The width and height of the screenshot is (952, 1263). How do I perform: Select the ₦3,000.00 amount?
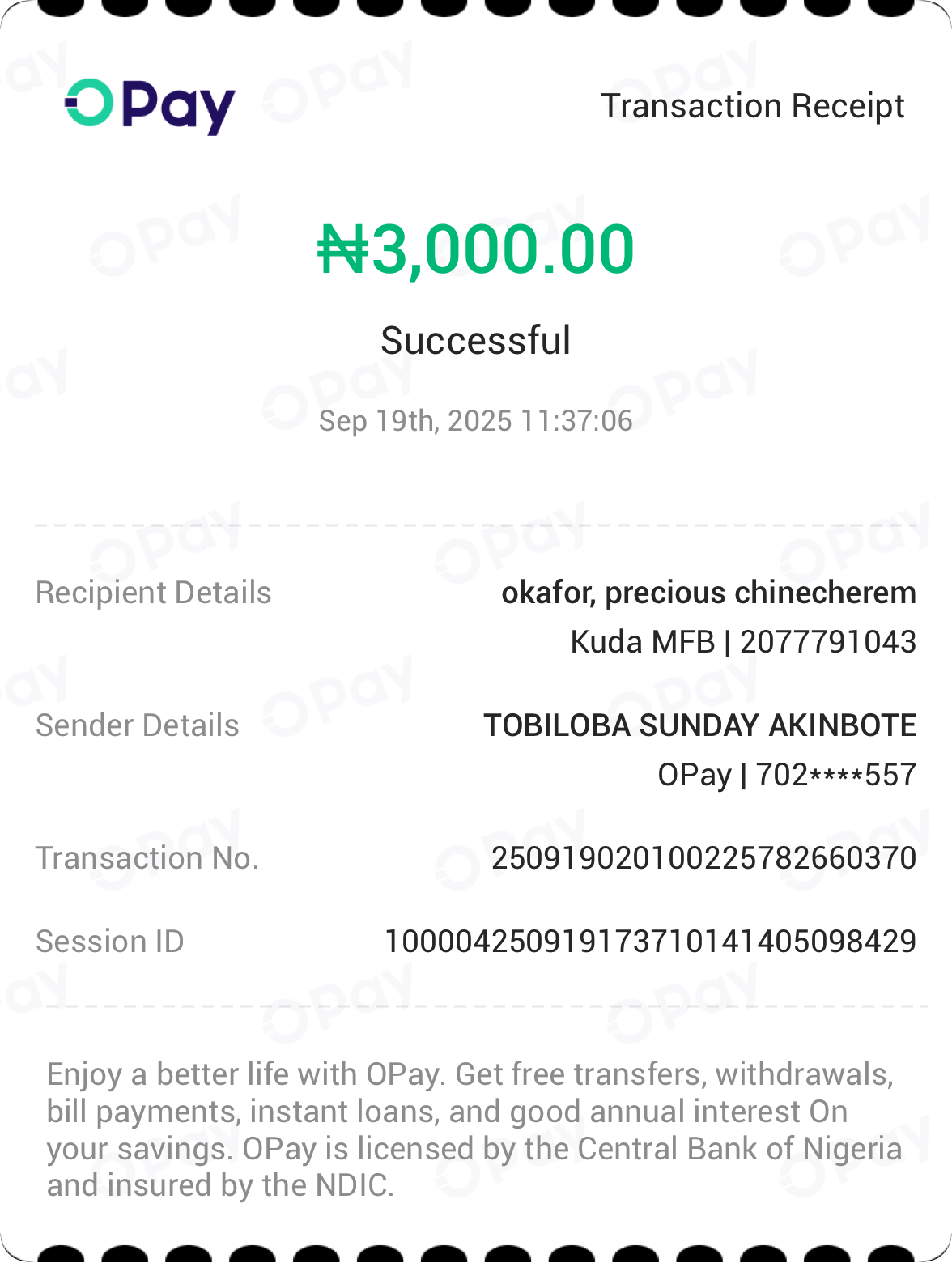(x=476, y=249)
